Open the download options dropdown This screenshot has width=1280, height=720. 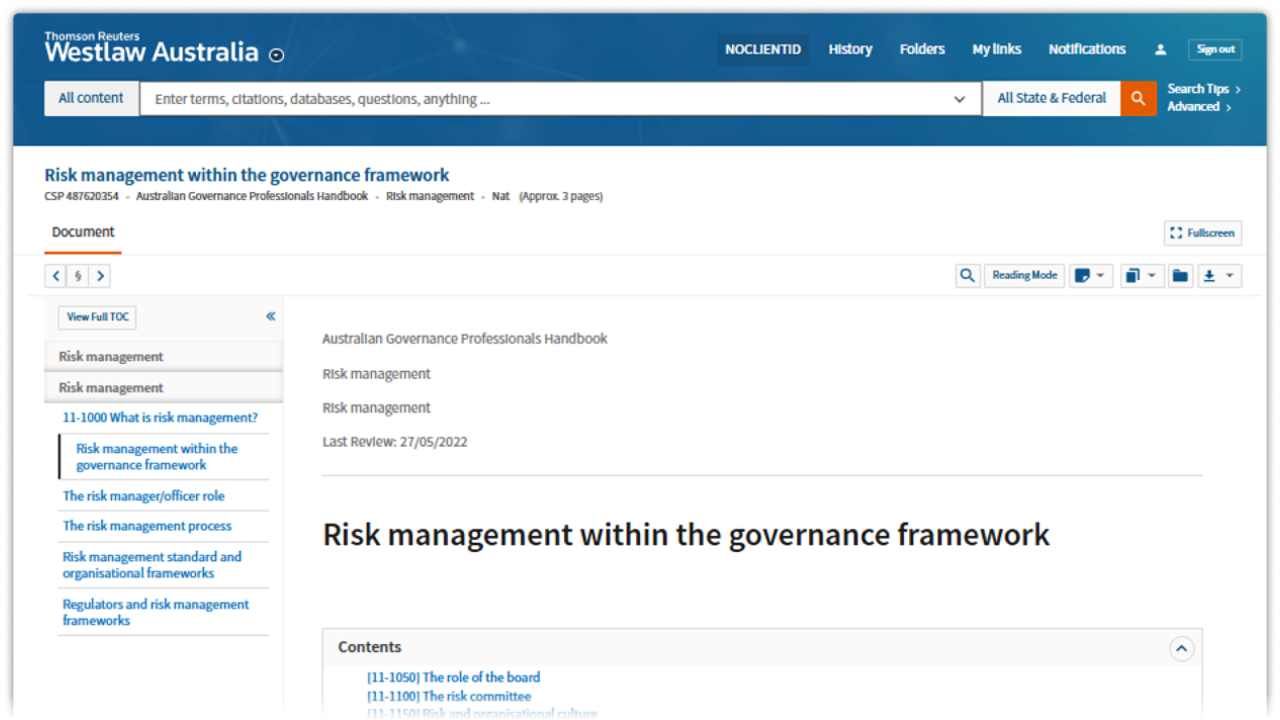tap(1218, 276)
